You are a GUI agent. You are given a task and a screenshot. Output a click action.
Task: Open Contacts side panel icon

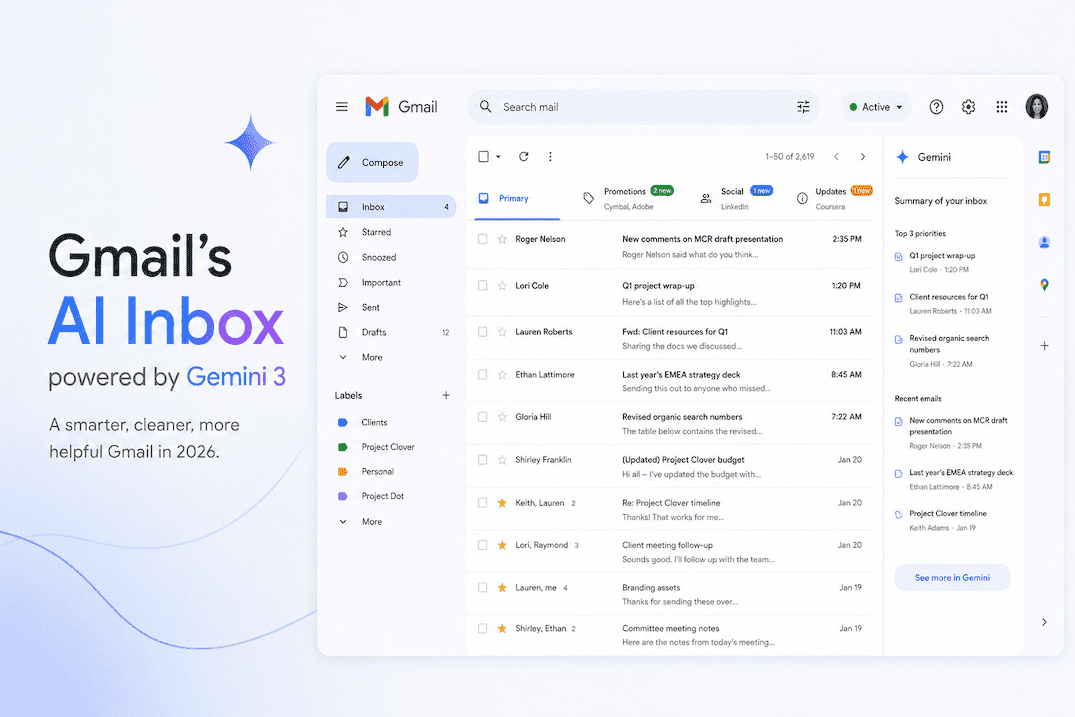1044,242
